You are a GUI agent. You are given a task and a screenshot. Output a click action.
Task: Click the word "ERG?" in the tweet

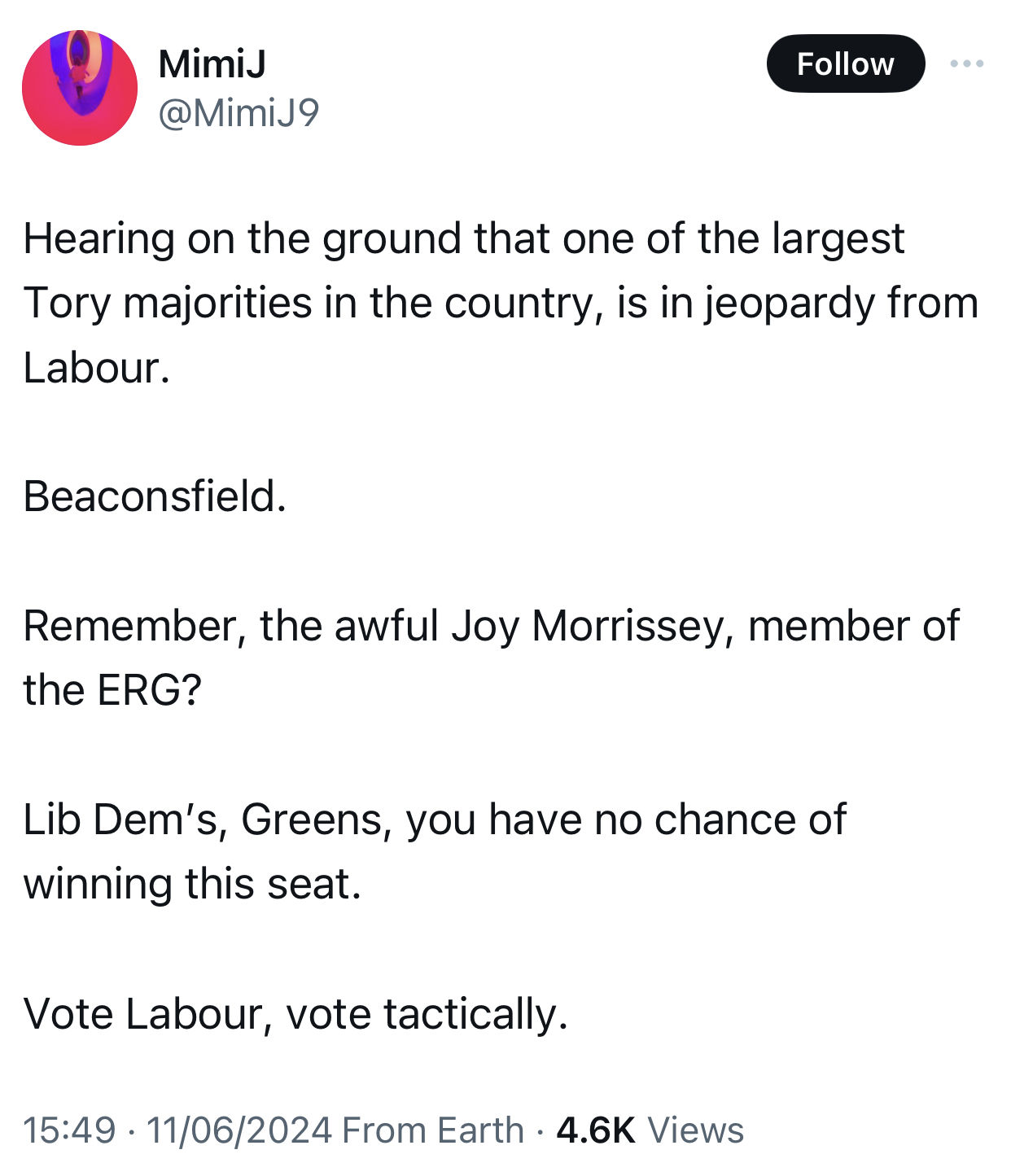pos(149,690)
